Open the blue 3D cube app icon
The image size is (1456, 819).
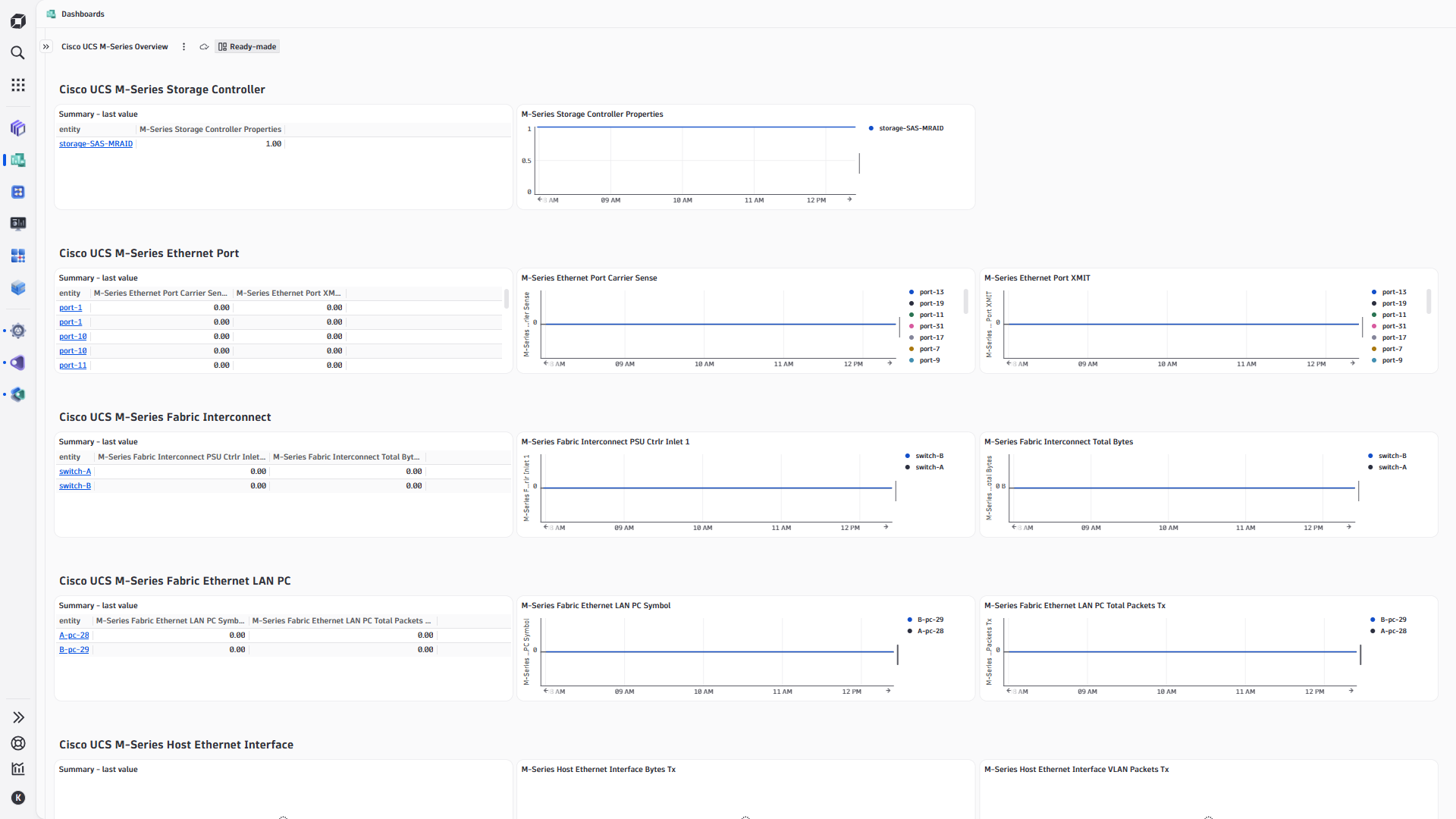point(18,287)
